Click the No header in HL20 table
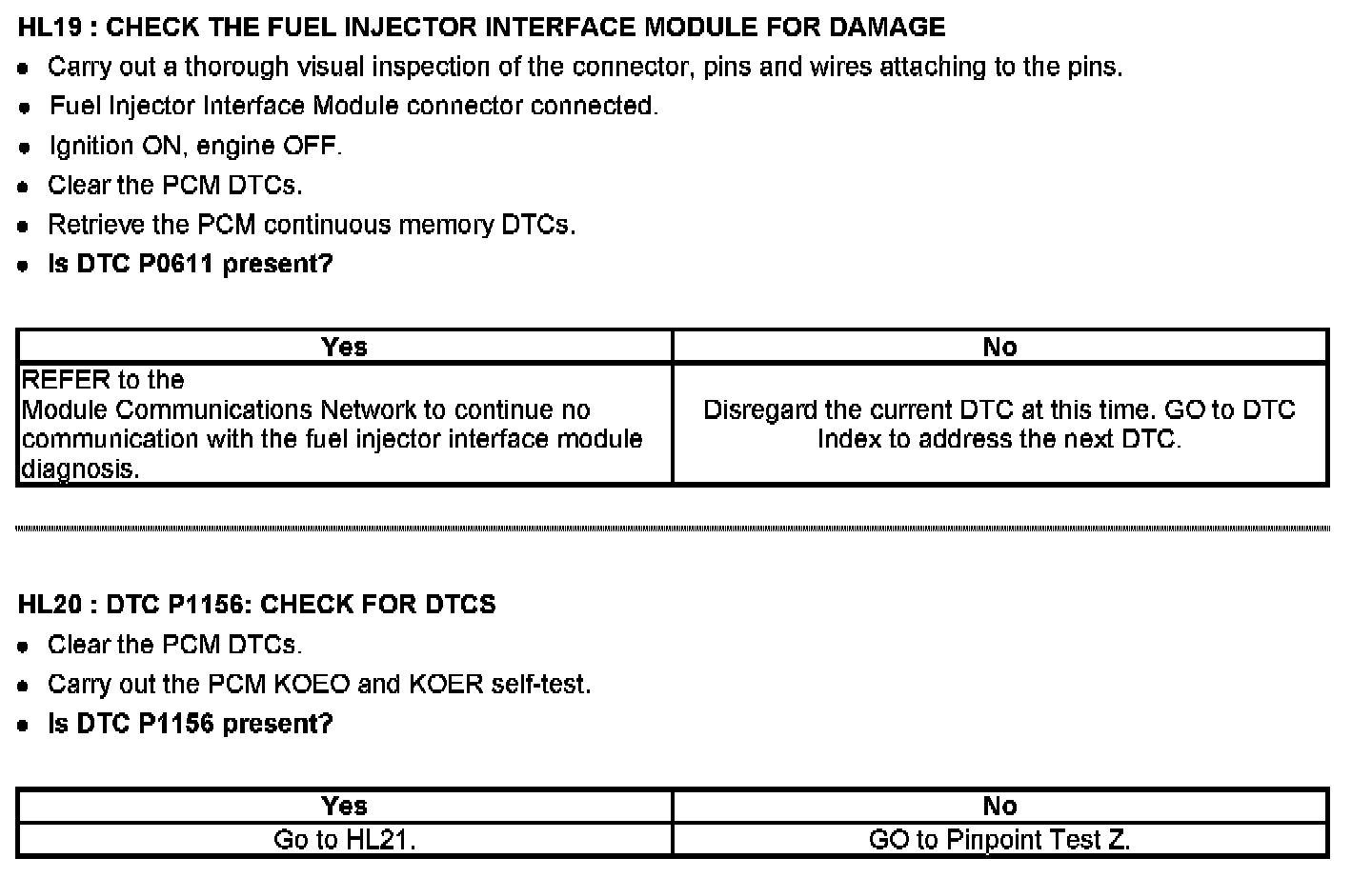The height and width of the screenshot is (878, 1372). (x=999, y=807)
